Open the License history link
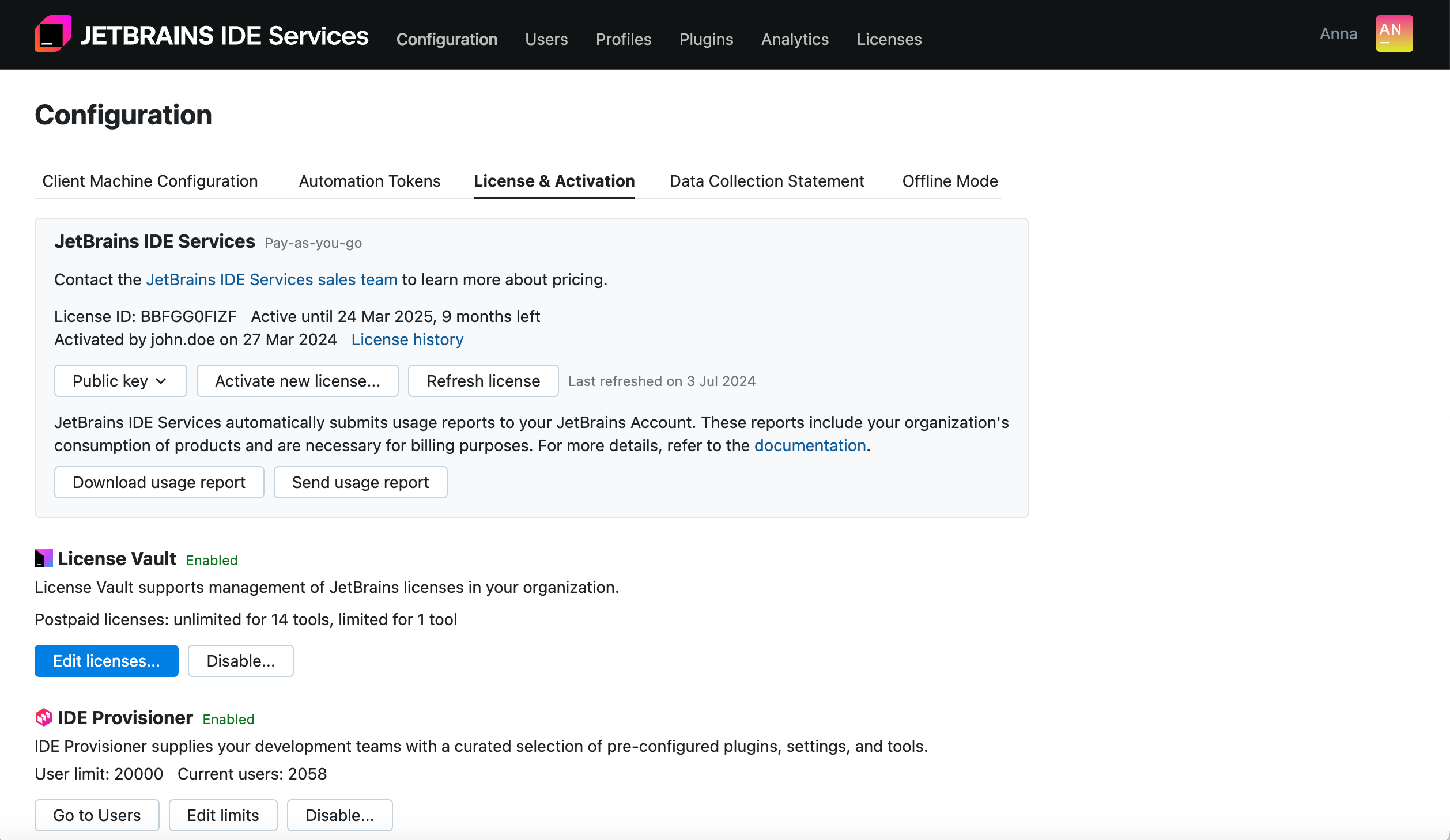The width and height of the screenshot is (1450, 840). (407, 339)
